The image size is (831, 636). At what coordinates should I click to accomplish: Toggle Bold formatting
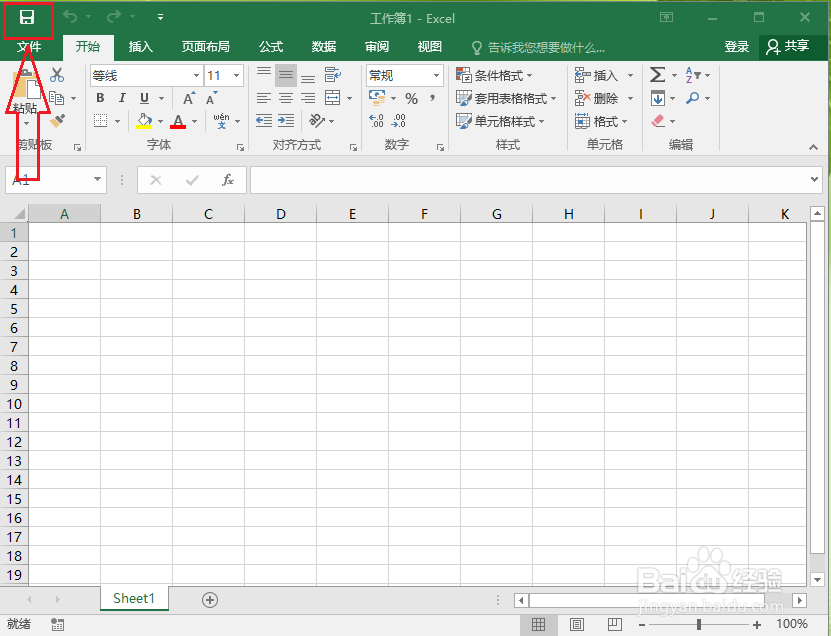coord(100,97)
